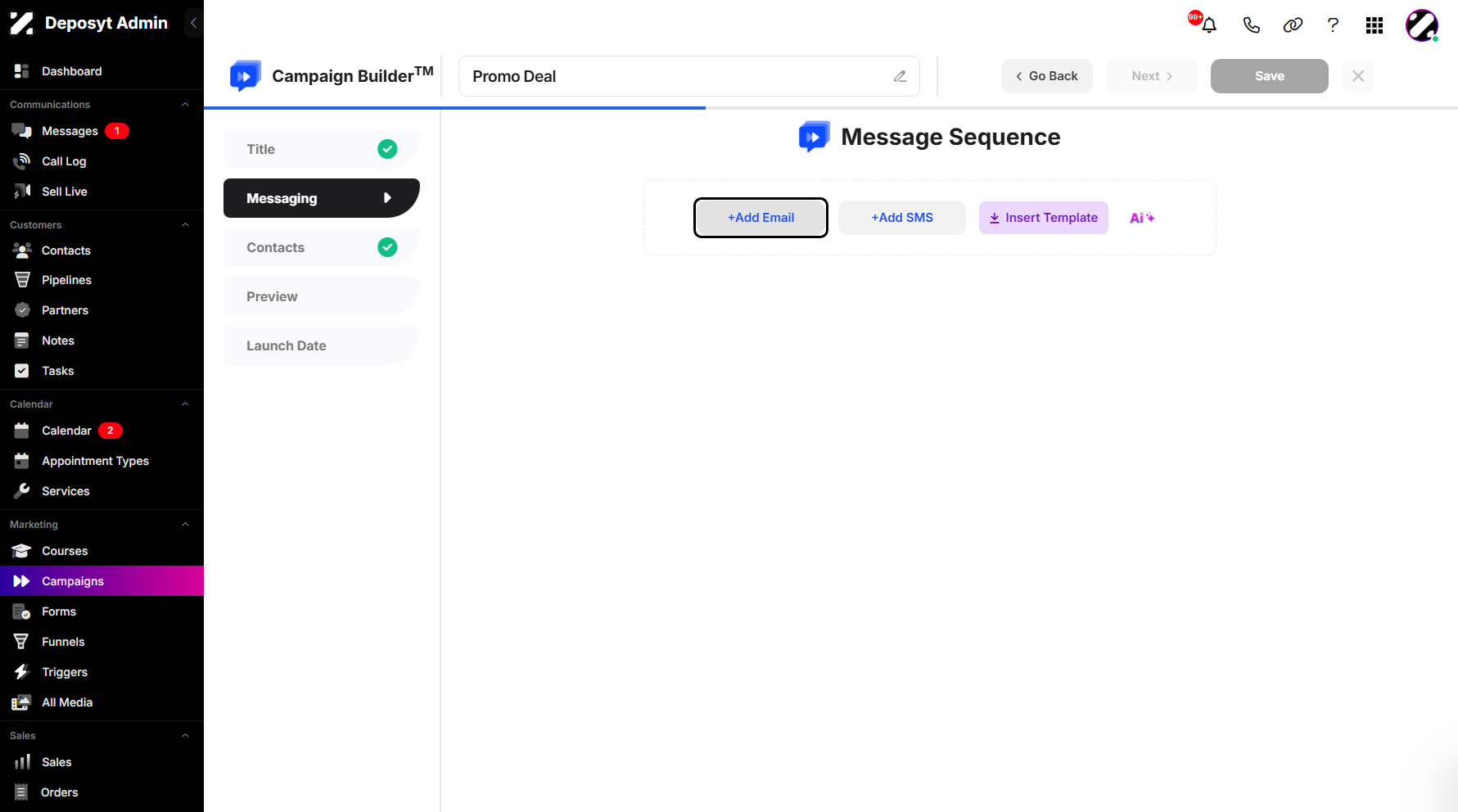Collapse the Calendar section header
This screenshot has height=812, width=1458.
click(x=185, y=404)
